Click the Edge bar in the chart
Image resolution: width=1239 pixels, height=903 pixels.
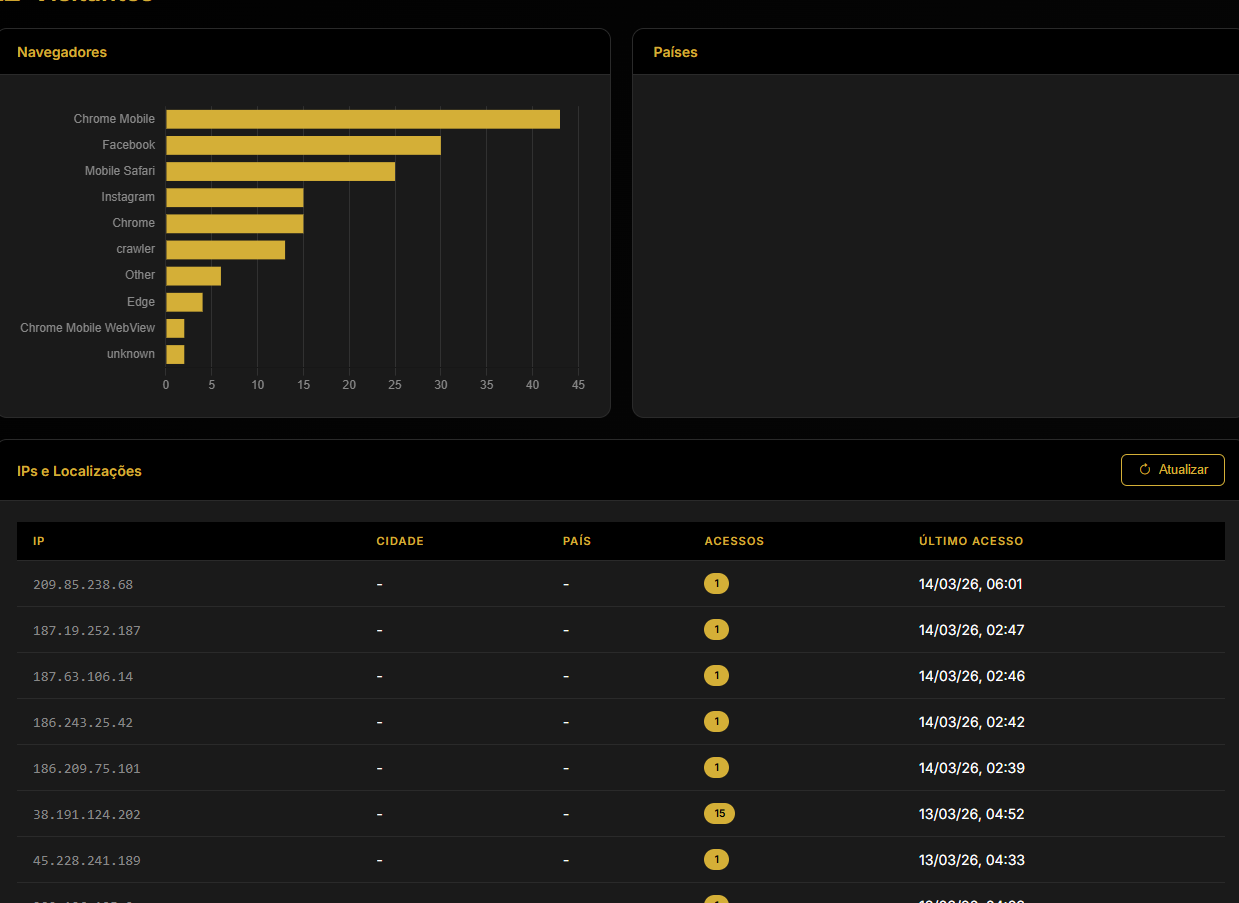coord(184,301)
